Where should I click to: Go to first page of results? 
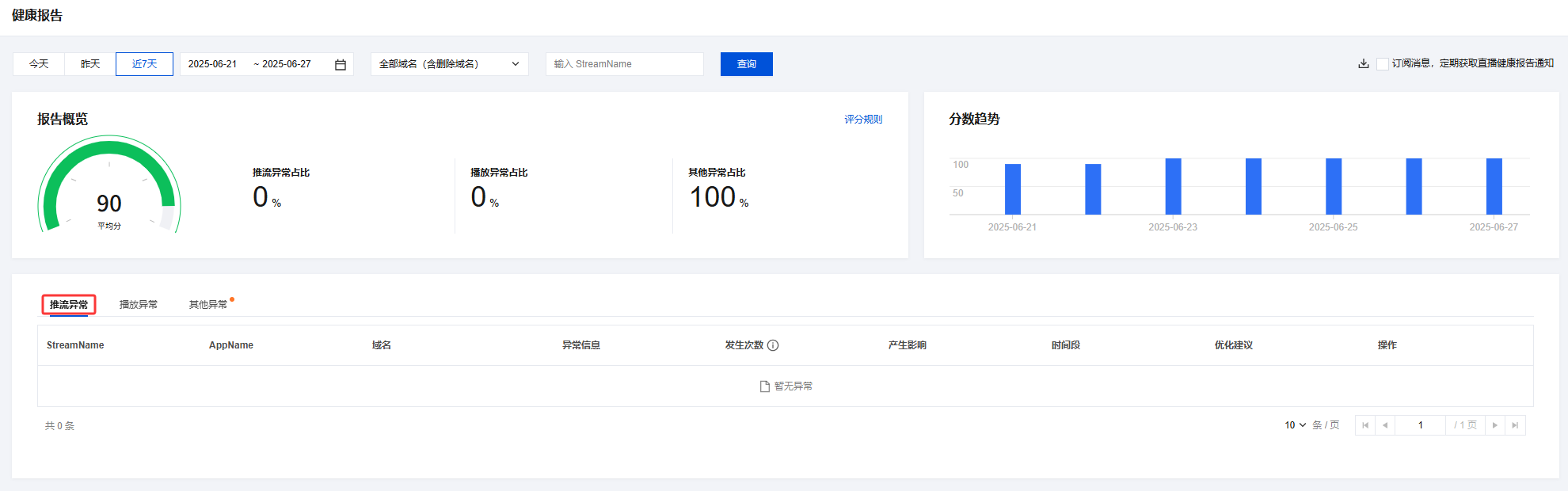click(x=1364, y=425)
